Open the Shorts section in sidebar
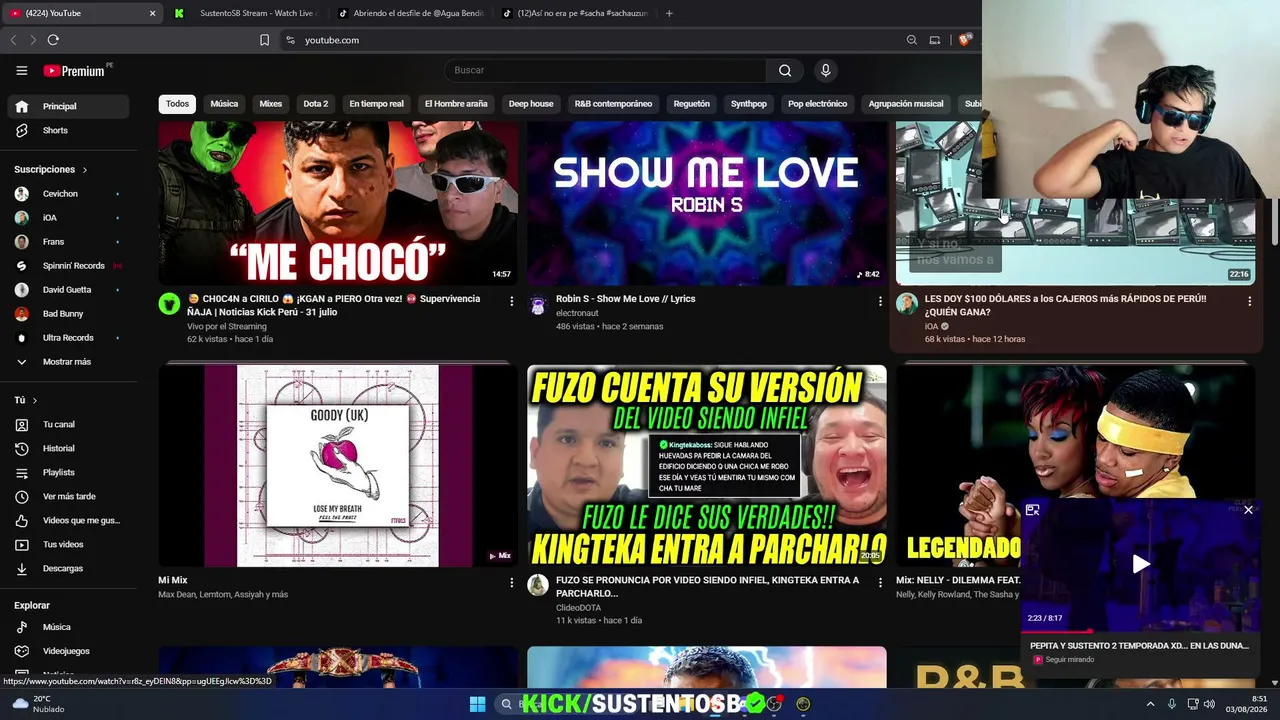The height and width of the screenshot is (720, 1280). 68,130
